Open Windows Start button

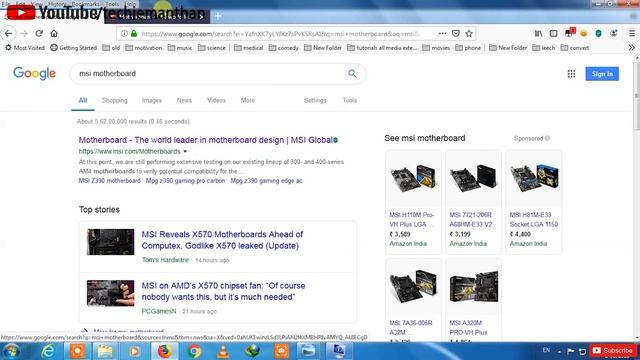tap(11, 351)
